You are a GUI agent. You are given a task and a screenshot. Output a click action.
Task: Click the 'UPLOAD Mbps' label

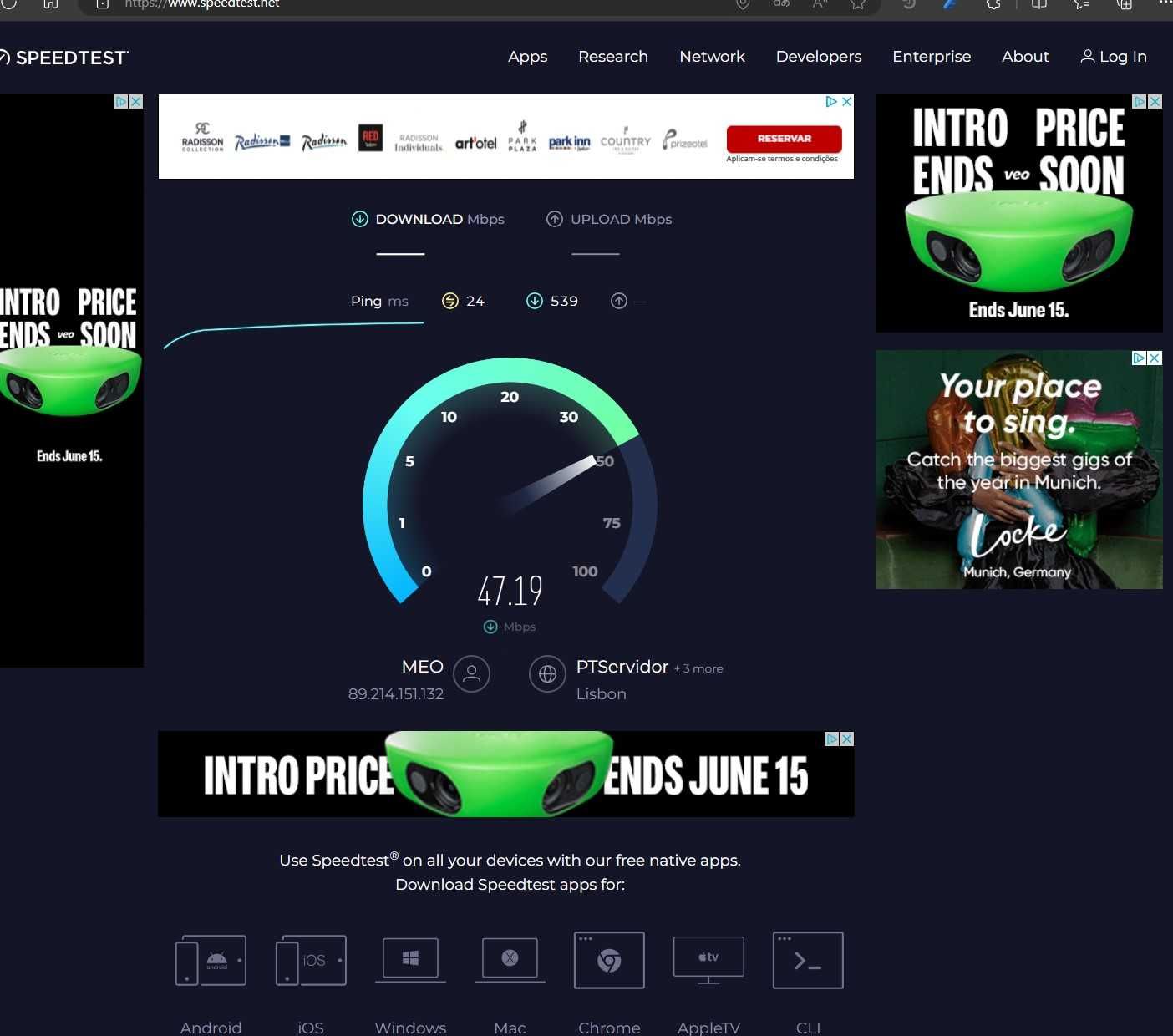pyautogui.click(x=621, y=219)
